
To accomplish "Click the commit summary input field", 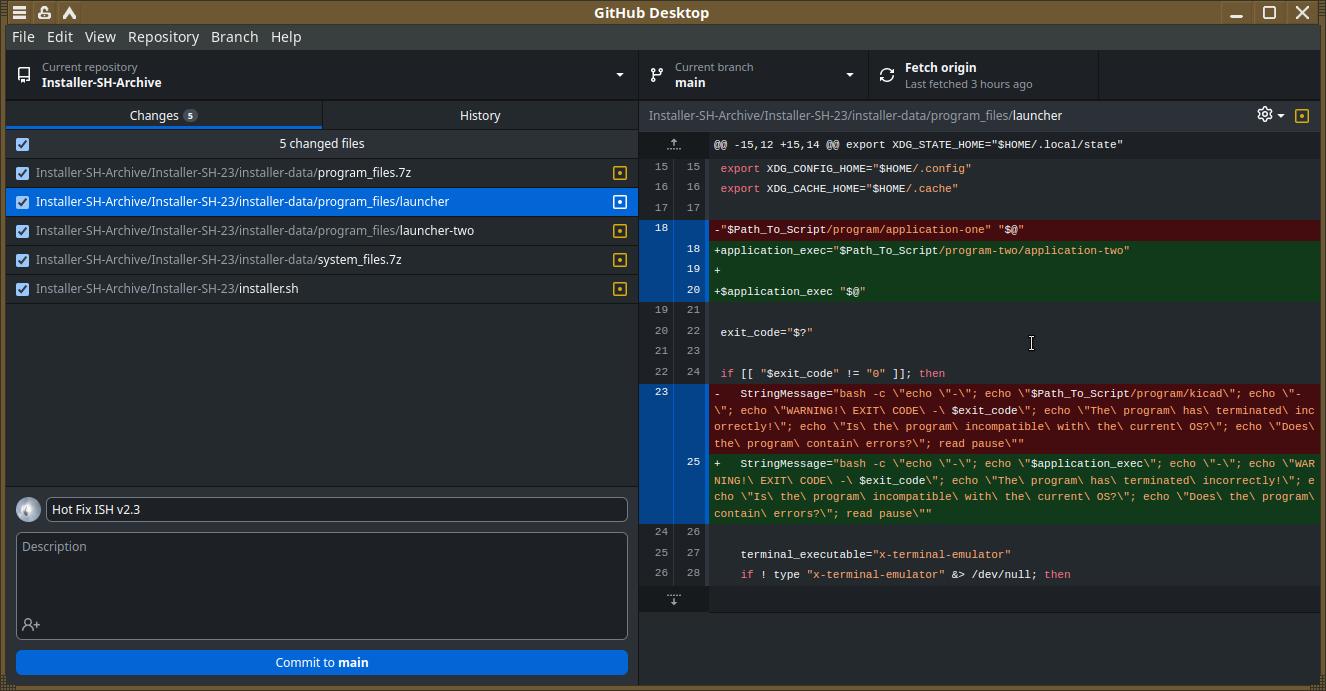I will coord(336,509).
